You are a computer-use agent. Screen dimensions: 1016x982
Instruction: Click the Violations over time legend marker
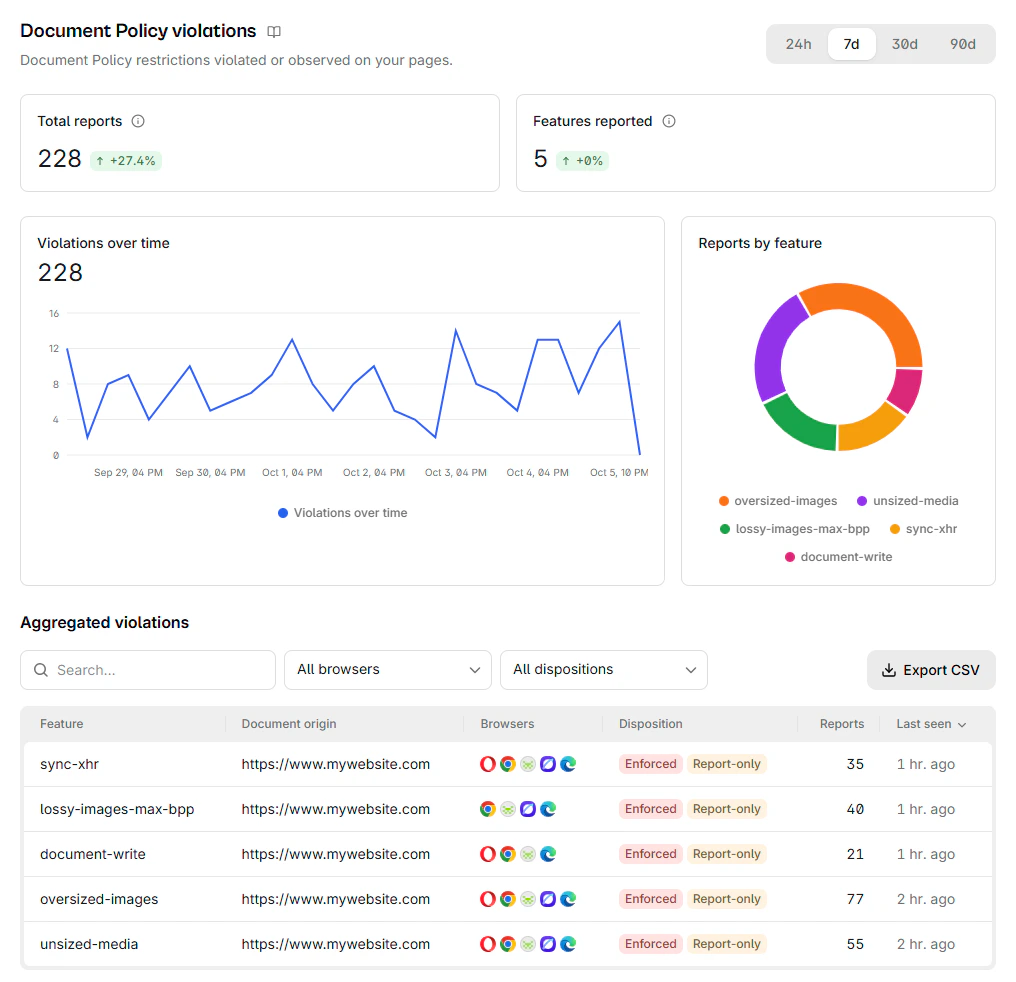[x=283, y=513]
